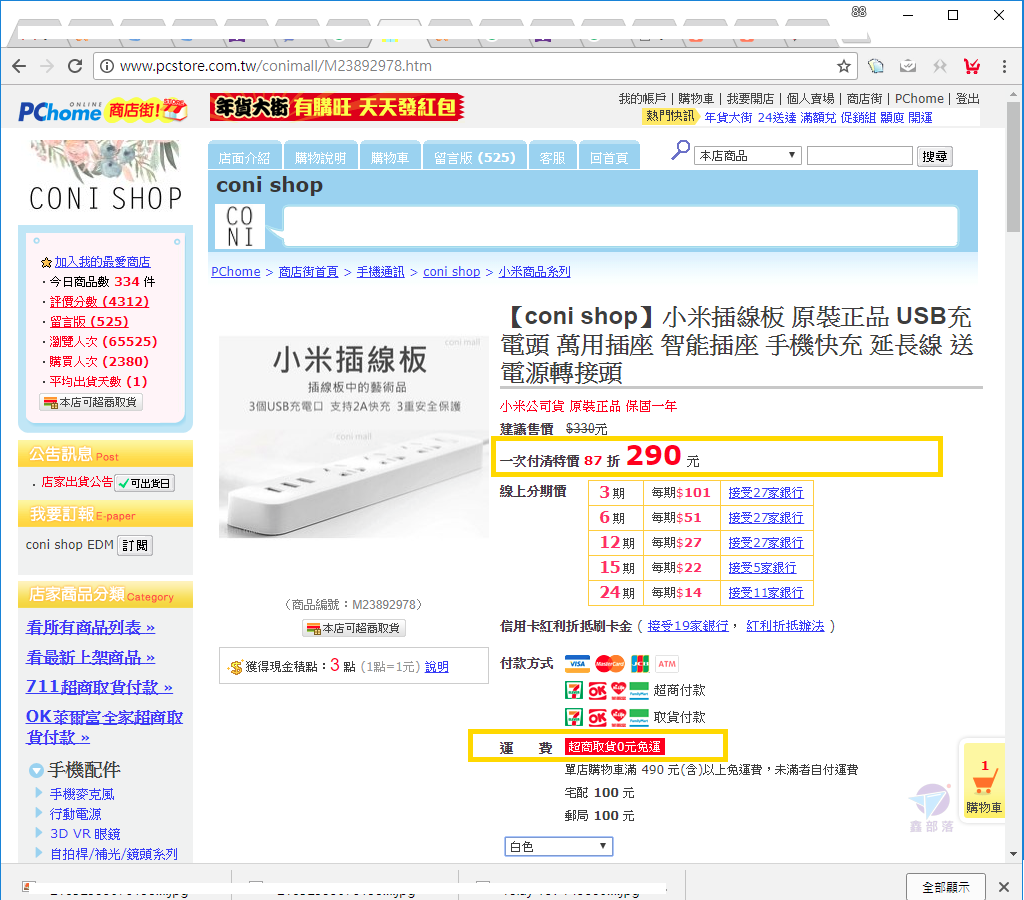Screen dimensions: 1024x900
Task: Open the 客服 tab
Action: [552, 157]
